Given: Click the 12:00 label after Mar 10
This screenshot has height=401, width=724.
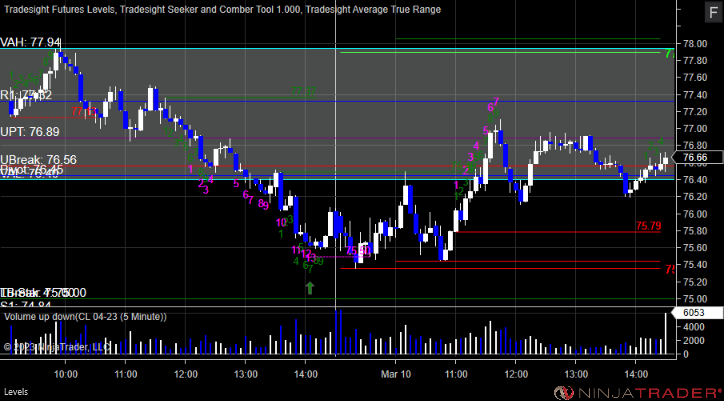Looking at the screenshot, I should (x=516, y=373).
